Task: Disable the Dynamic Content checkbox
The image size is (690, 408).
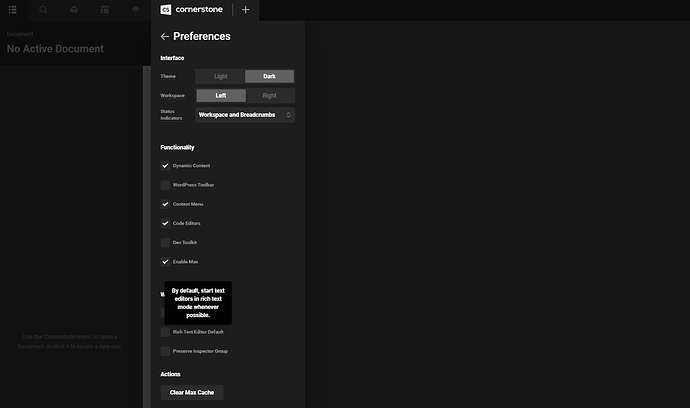Action: coord(165,166)
